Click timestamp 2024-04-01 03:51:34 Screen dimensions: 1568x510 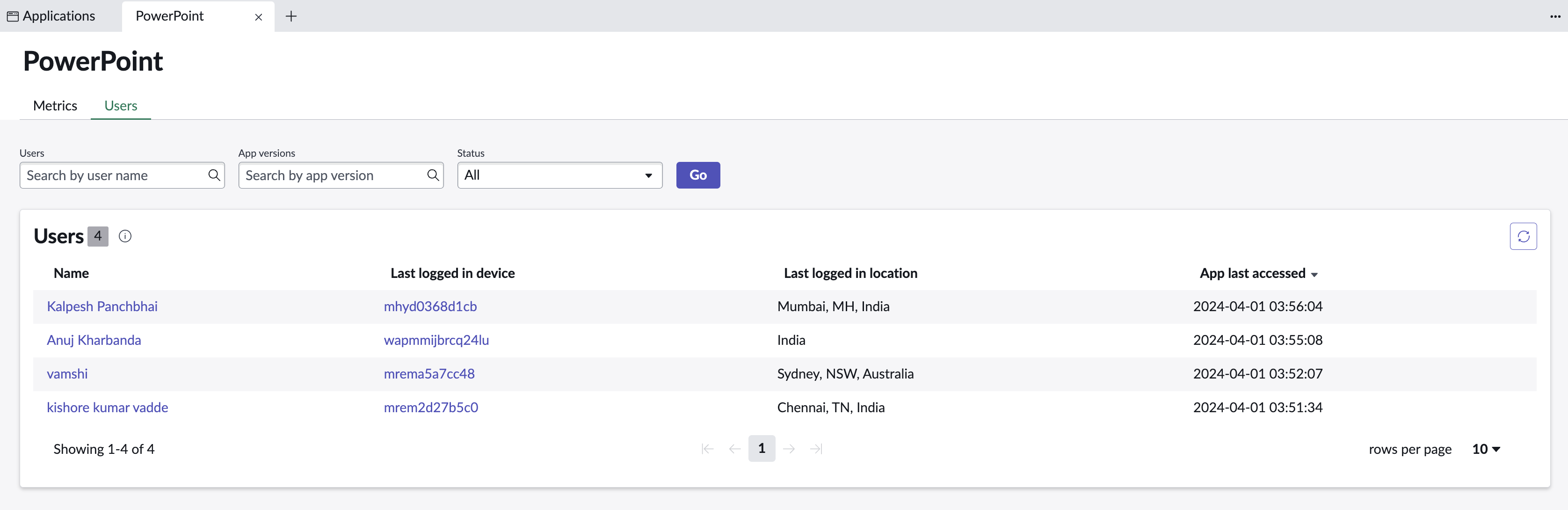tap(1257, 407)
